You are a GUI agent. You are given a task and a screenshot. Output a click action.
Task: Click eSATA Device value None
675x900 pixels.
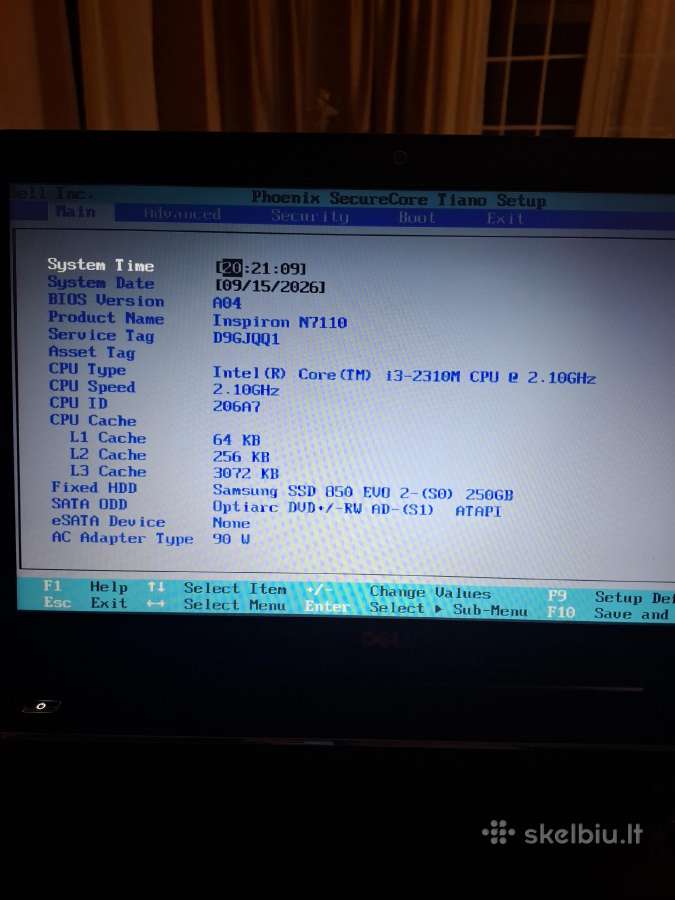point(231,523)
